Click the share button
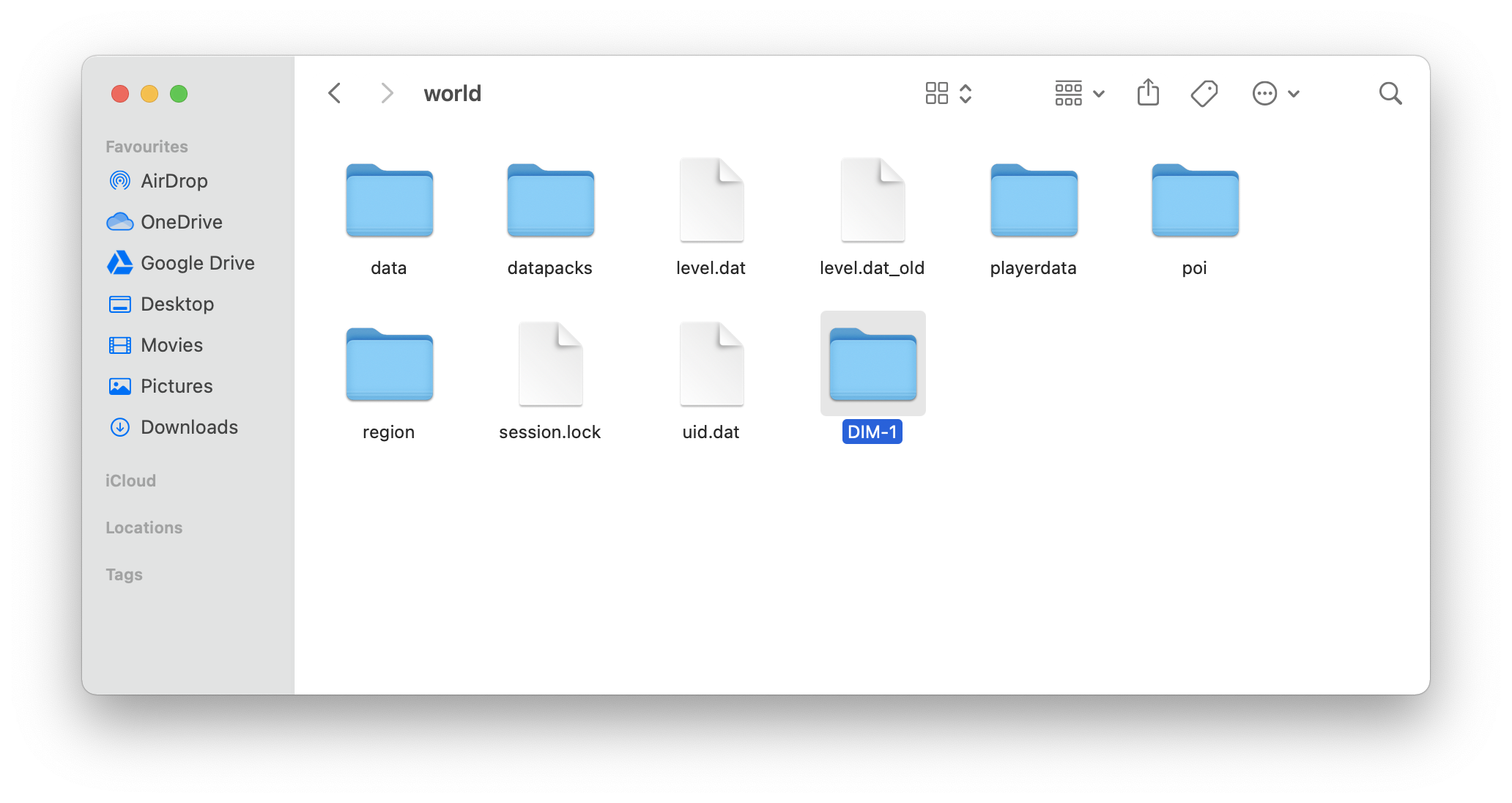The width and height of the screenshot is (1512, 803). coord(1148,93)
